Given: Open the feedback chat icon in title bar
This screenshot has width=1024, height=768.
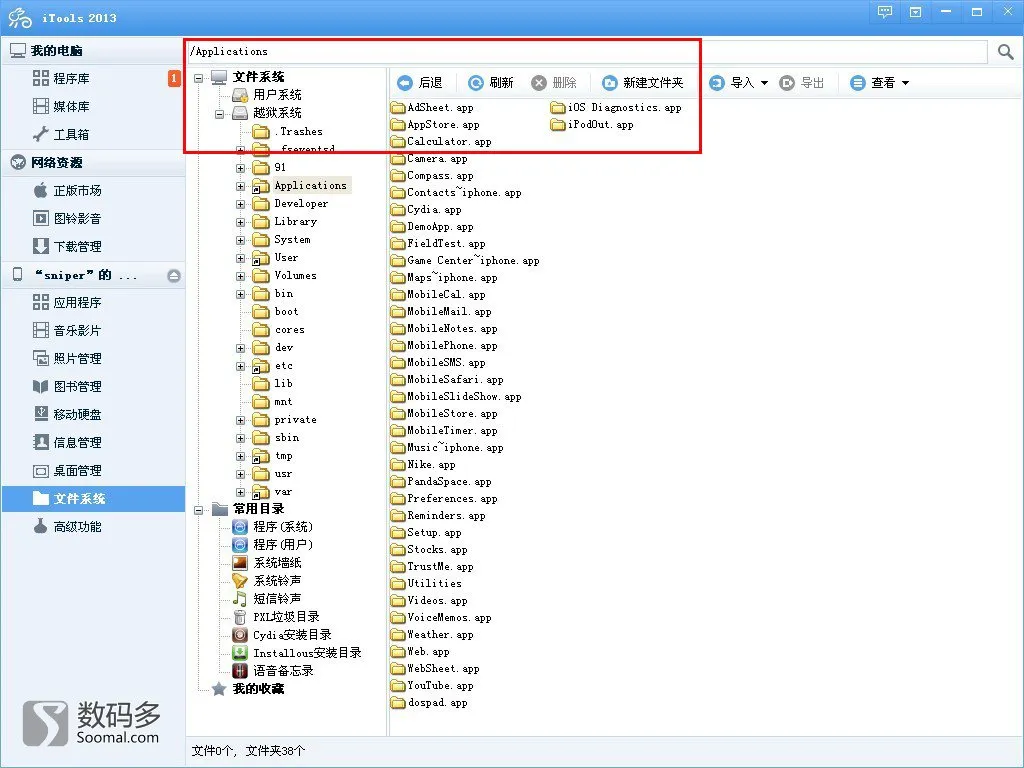Looking at the screenshot, I should [885, 12].
